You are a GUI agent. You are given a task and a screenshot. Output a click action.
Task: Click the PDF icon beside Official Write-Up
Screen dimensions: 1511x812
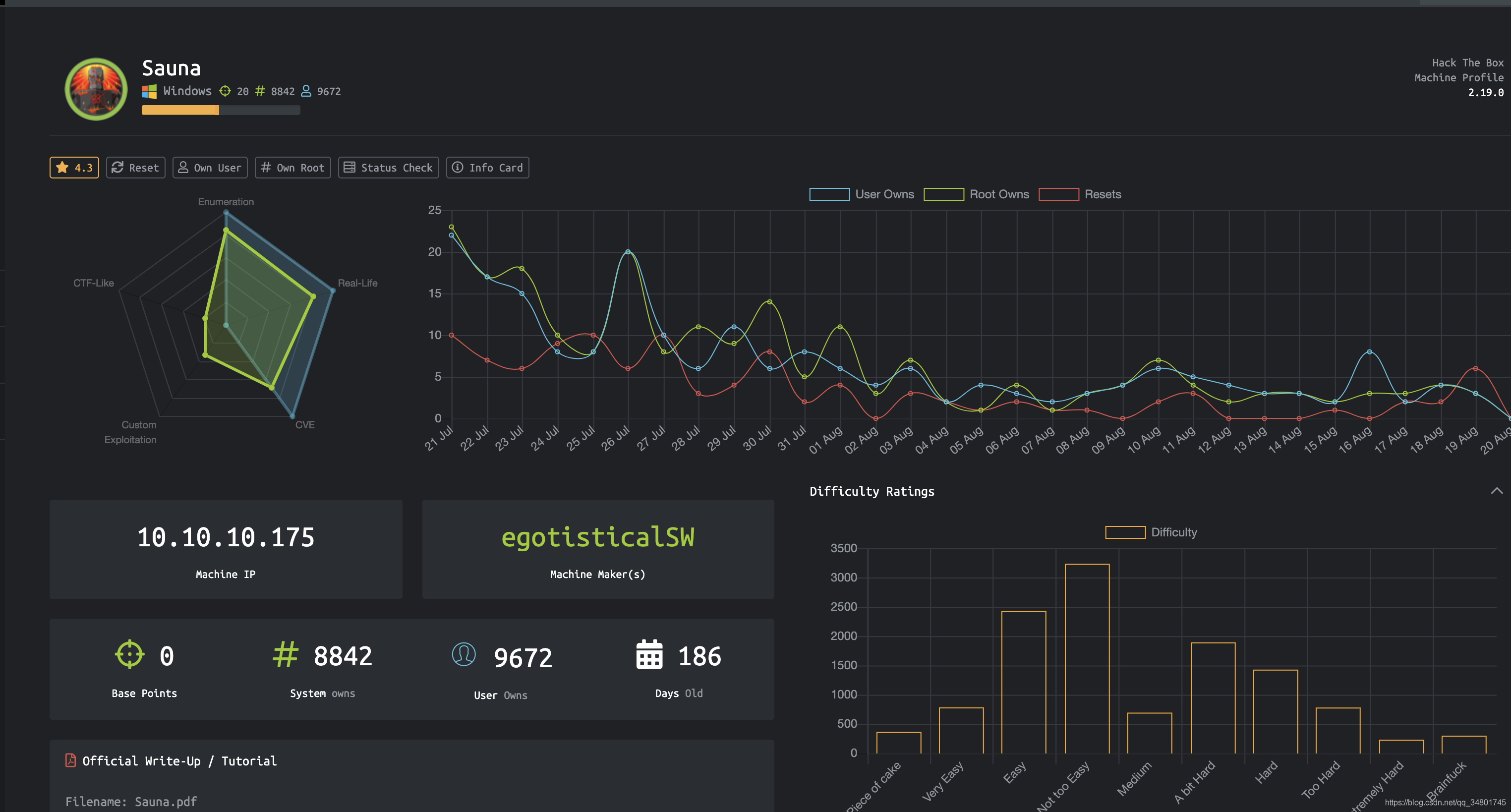tap(70, 760)
